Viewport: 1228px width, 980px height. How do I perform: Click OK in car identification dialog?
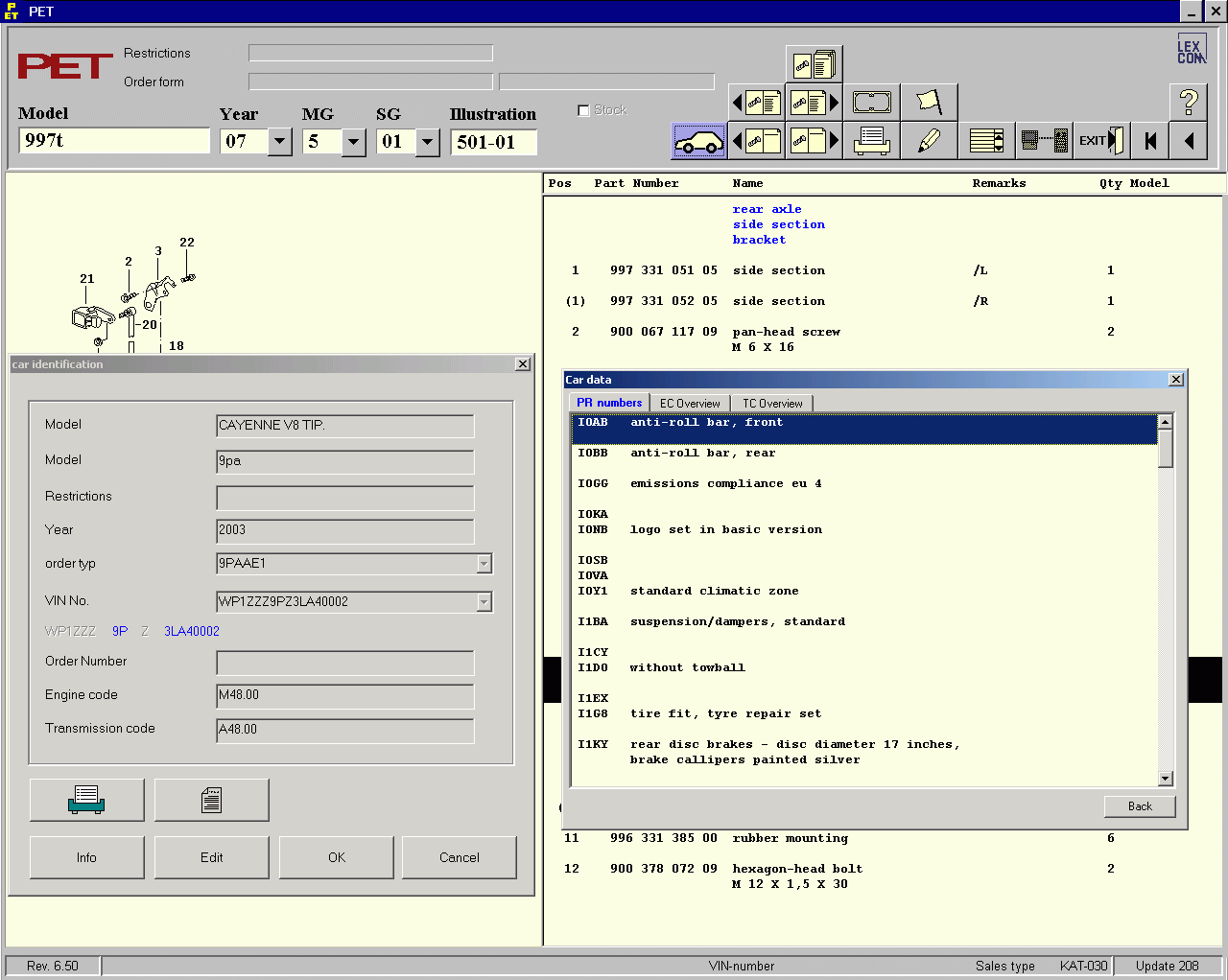coord(337,857)
